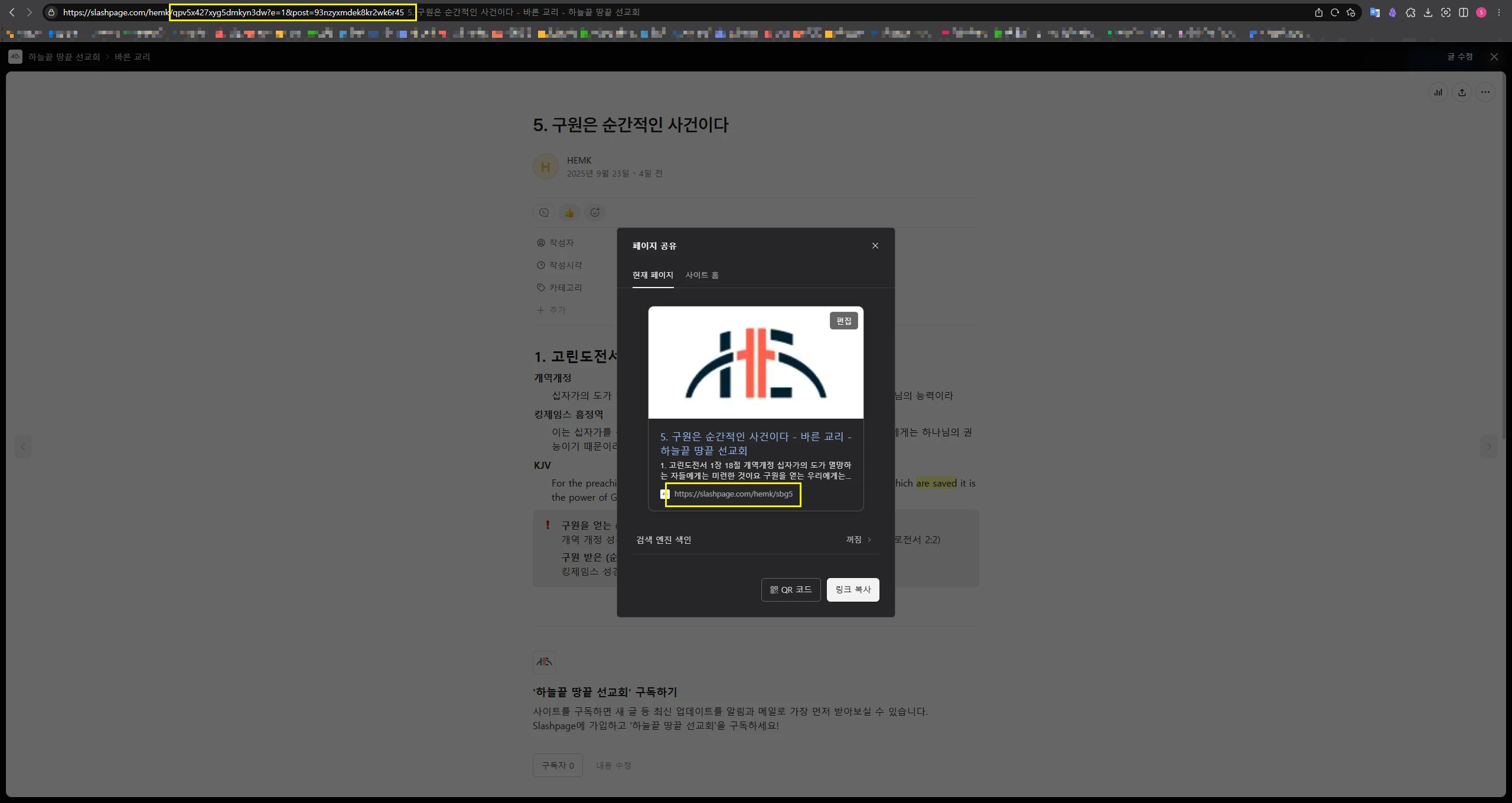1512x803 pixels.
Task: Open browser extensions puzzle icon
Action: pyautogui.click(x=1410, y=12)
